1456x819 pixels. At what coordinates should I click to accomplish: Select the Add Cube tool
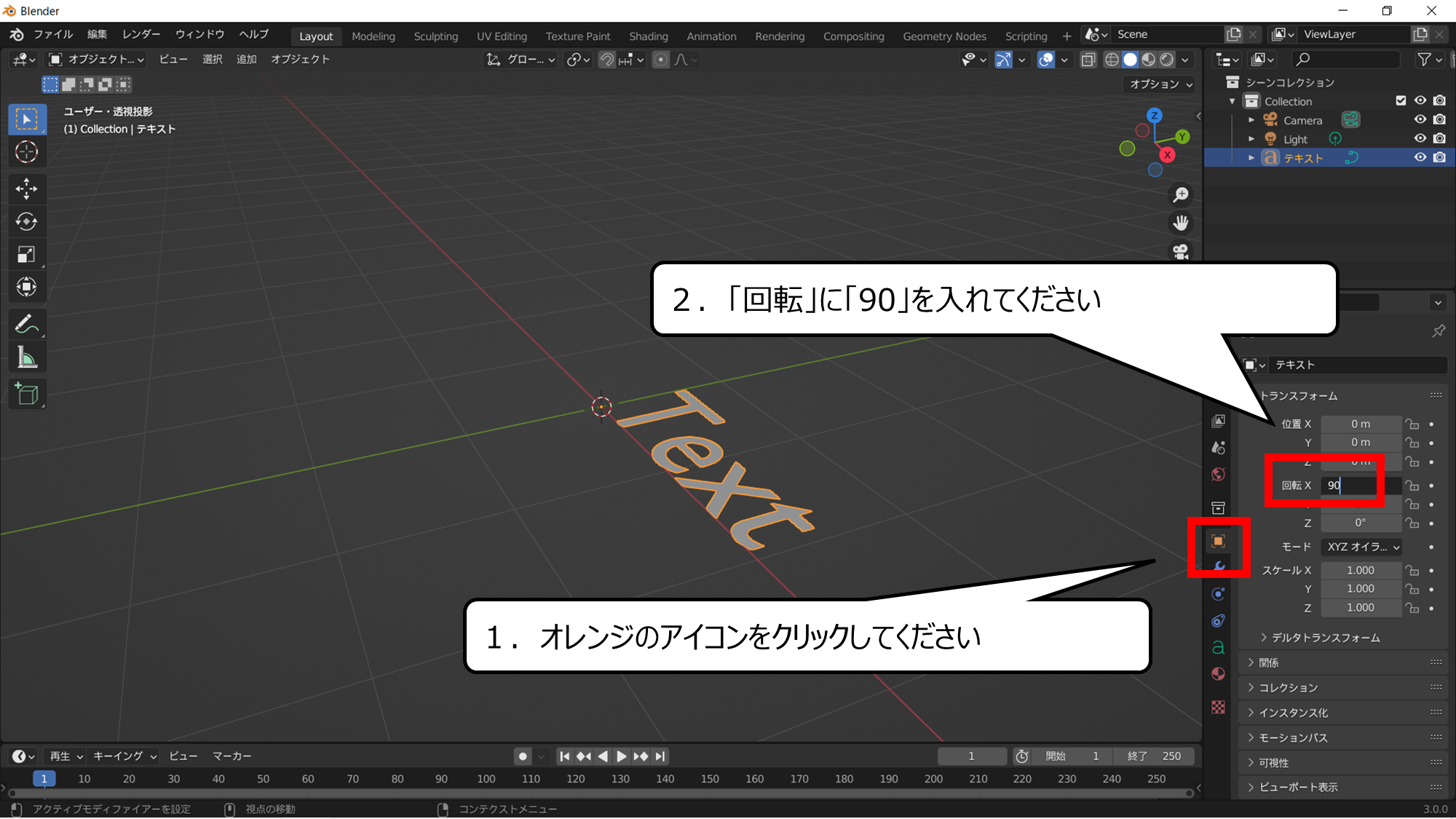tap(27, 394)
